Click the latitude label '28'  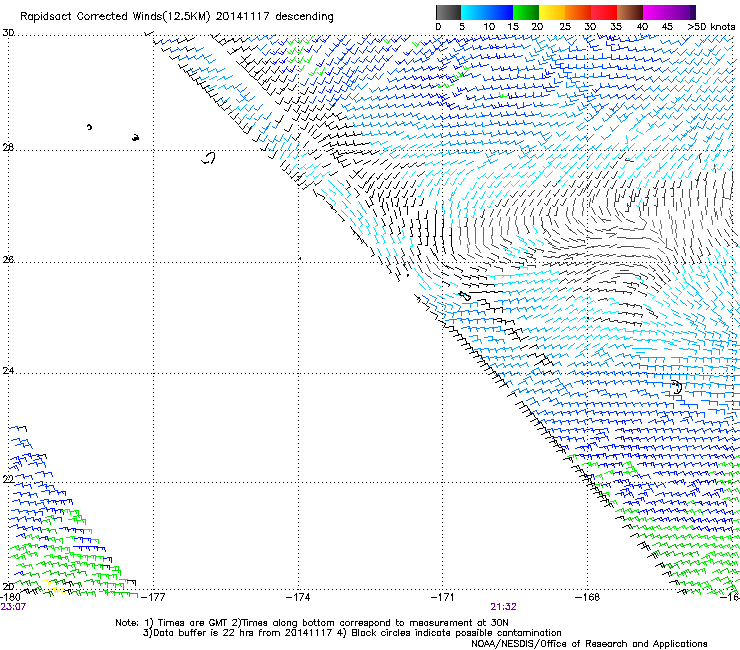point(8,147)
